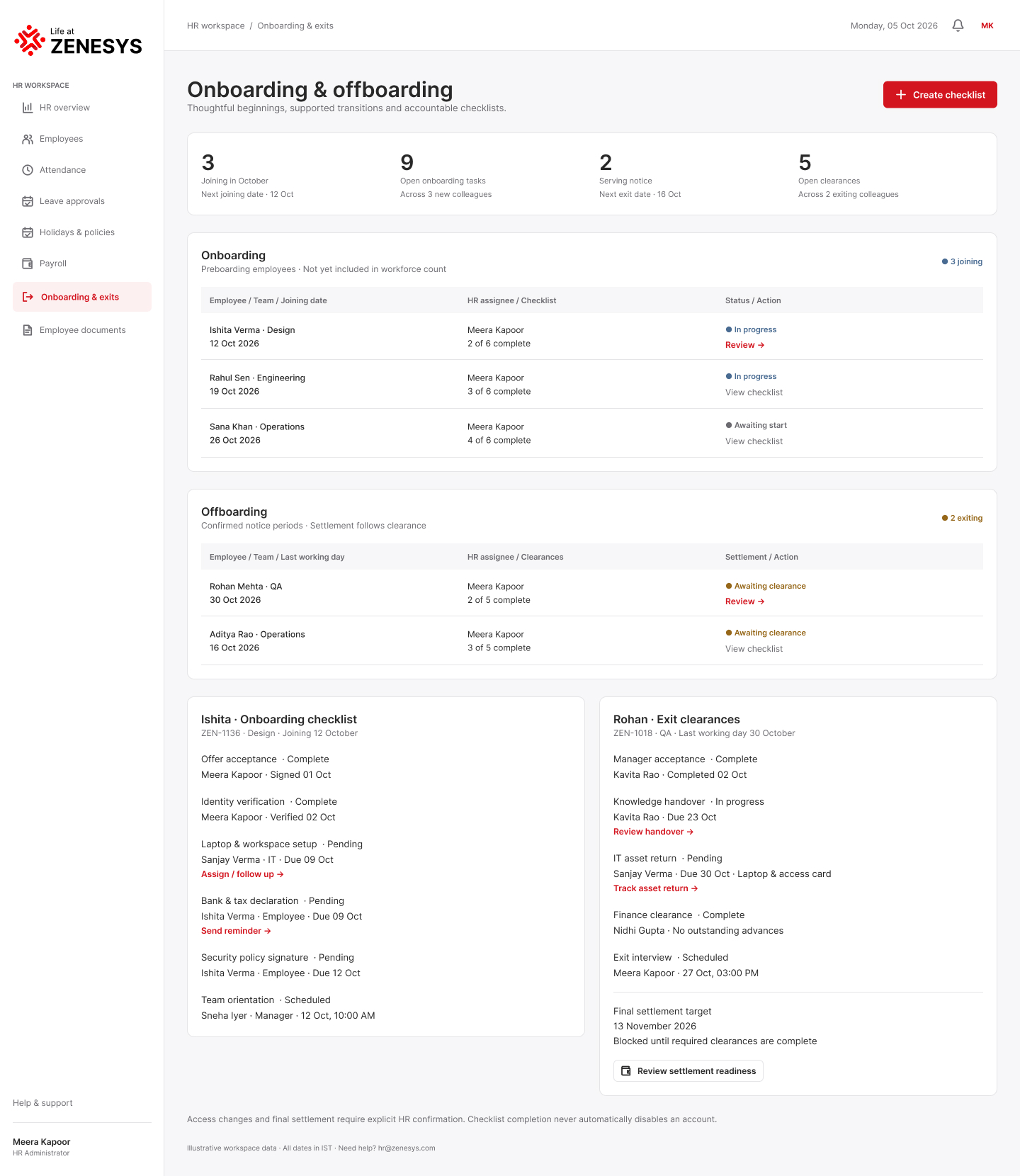Image resolution: width=1020 pixels, height=1176 pixels.
Task: Click the Leave approvals calendar icon
Action: [x=28, y=201]
